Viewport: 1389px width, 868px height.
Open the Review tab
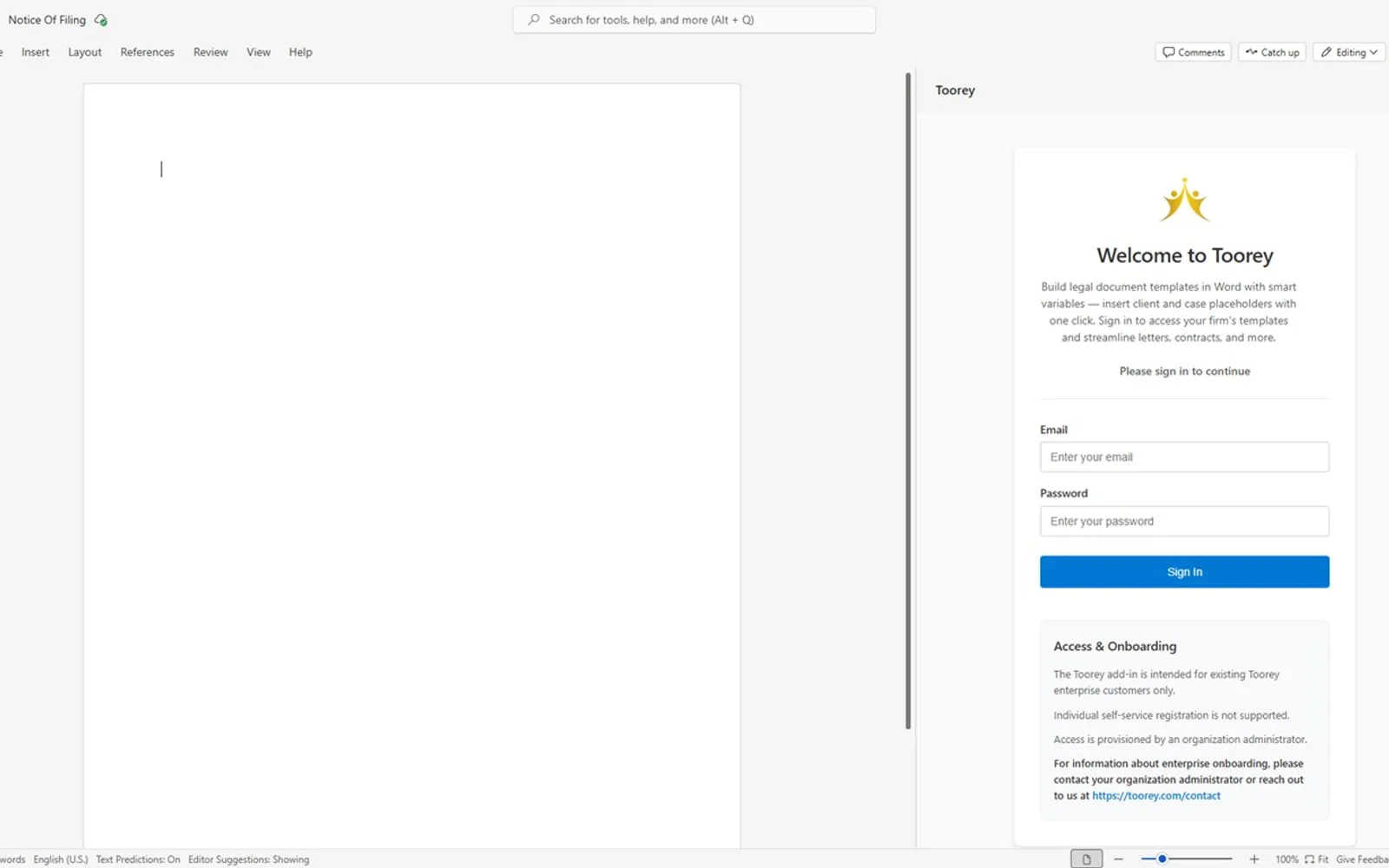[x=211, y=52]
